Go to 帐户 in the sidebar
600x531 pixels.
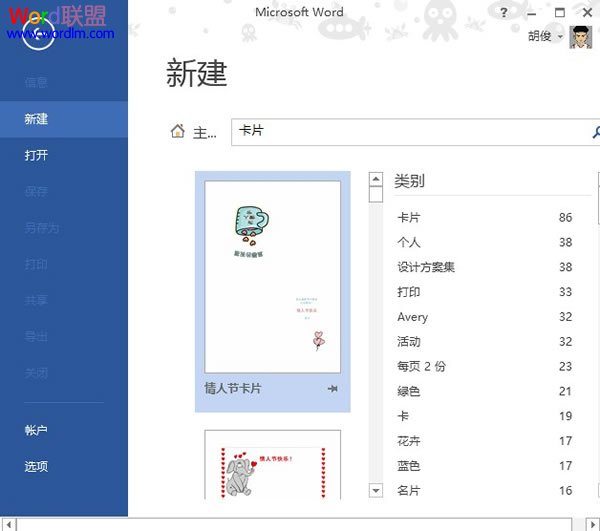pos(37,430)
